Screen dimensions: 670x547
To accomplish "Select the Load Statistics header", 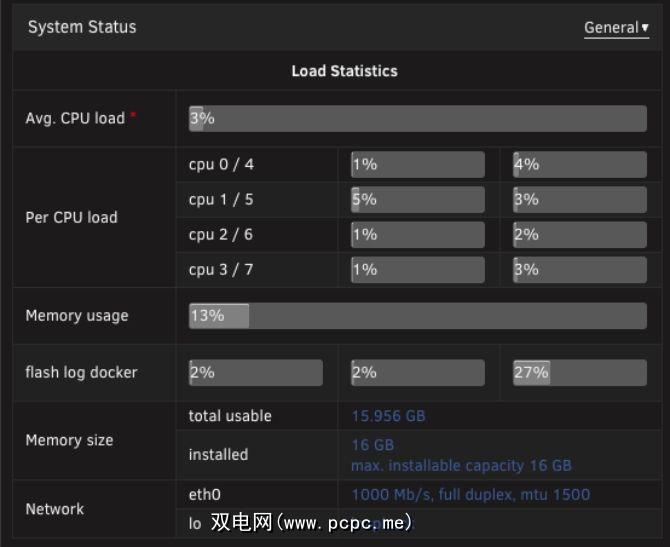I will tap(344, 71).
